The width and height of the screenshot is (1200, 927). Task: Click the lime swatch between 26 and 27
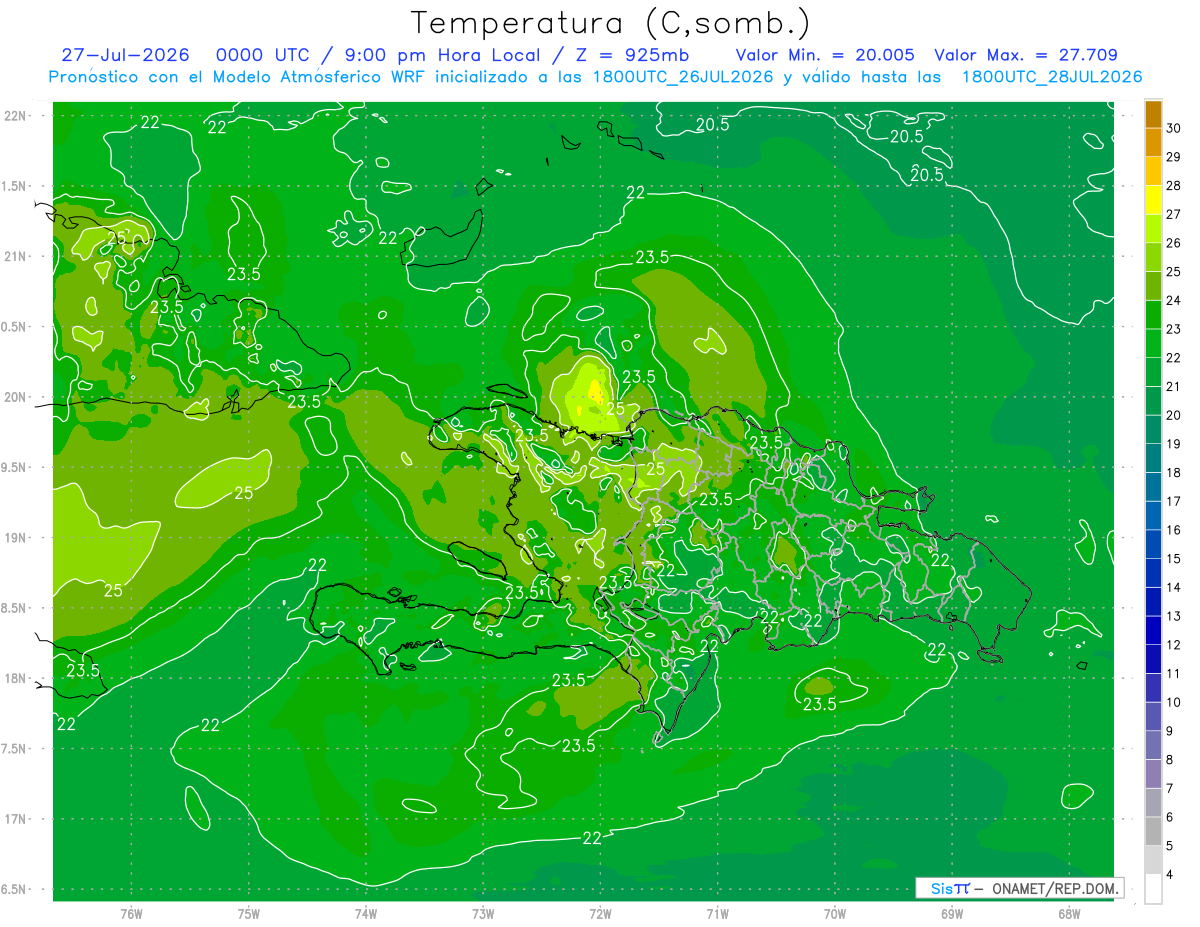click(x=1153, y=228)
